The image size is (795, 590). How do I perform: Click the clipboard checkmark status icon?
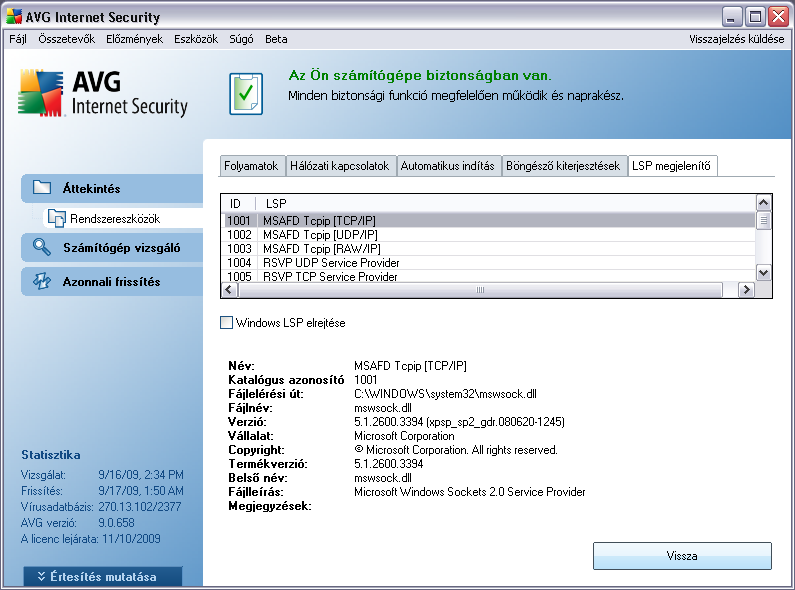tap(246, 94)
